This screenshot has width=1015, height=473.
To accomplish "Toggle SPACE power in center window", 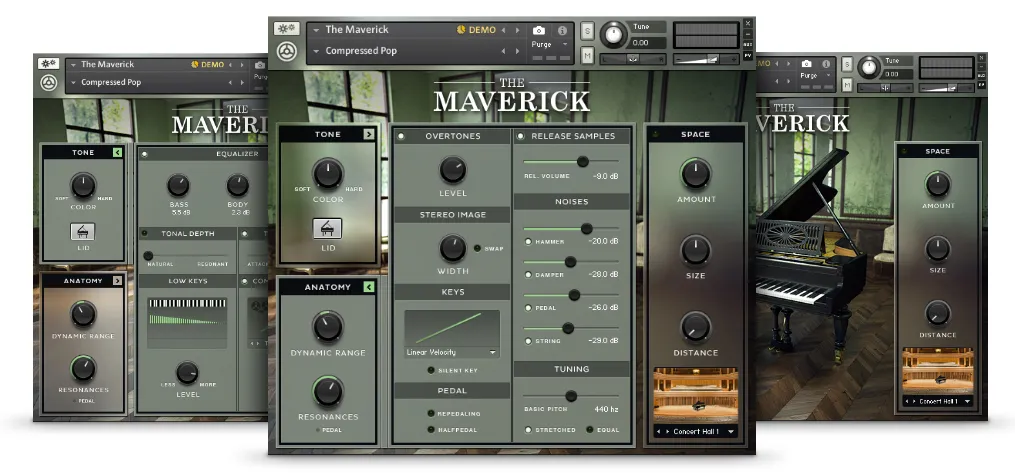I will (654, 135).
